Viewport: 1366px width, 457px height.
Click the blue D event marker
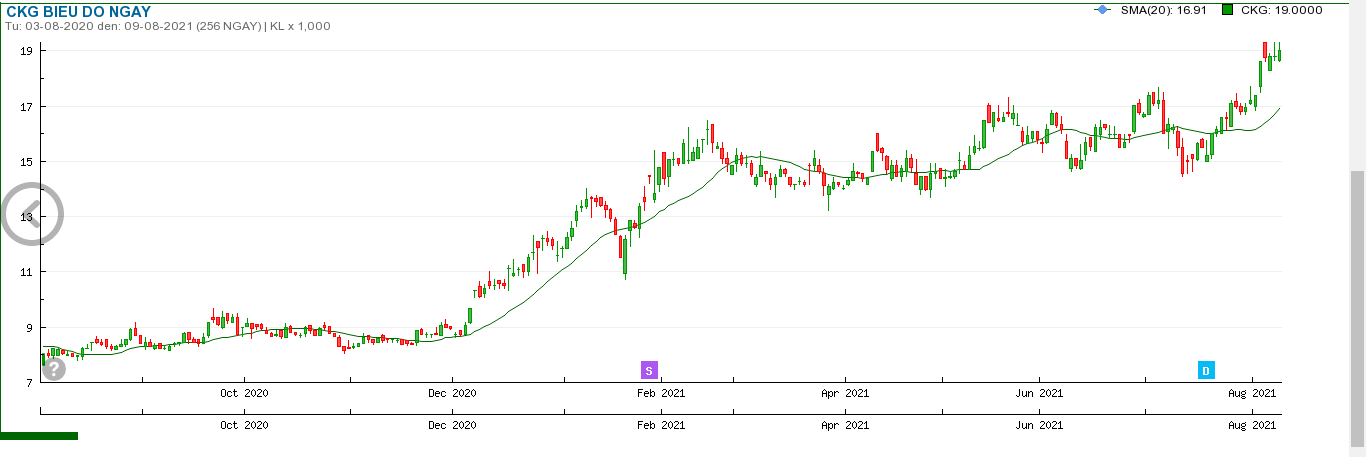pyautogui.click(x=1206, y=371)
